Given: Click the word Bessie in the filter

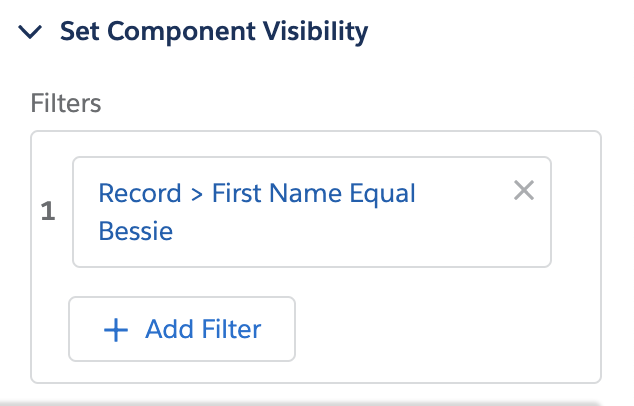Looking at the screenshot, I should (136, 231).
